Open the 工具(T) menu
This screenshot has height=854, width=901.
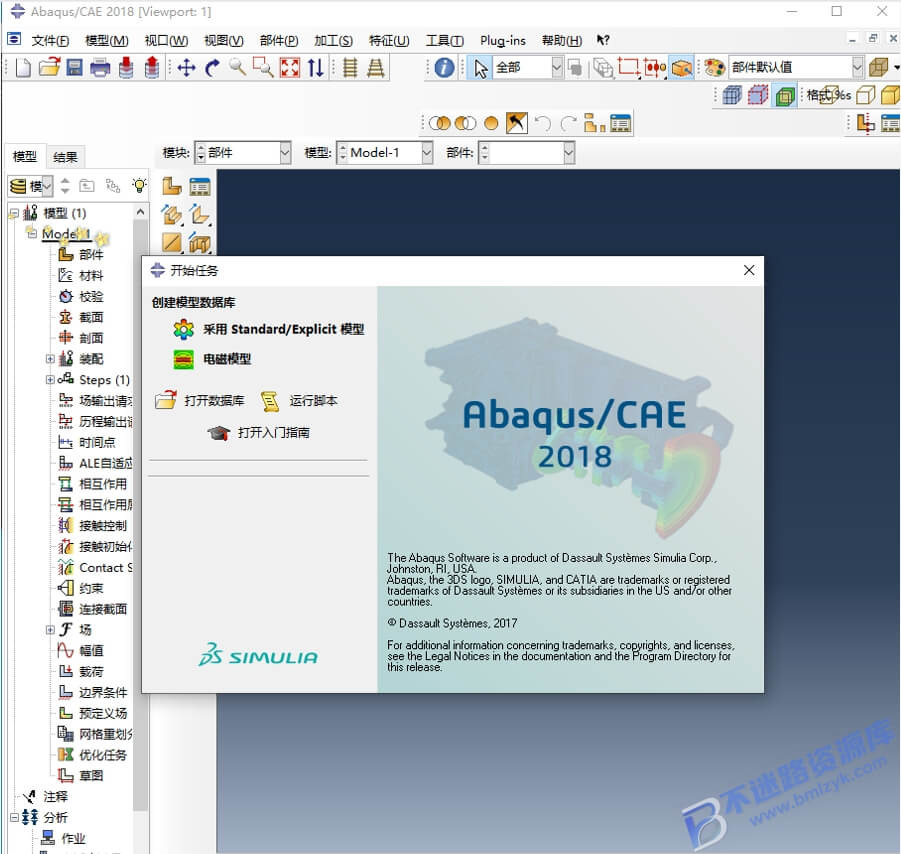[x=445, y=40]
